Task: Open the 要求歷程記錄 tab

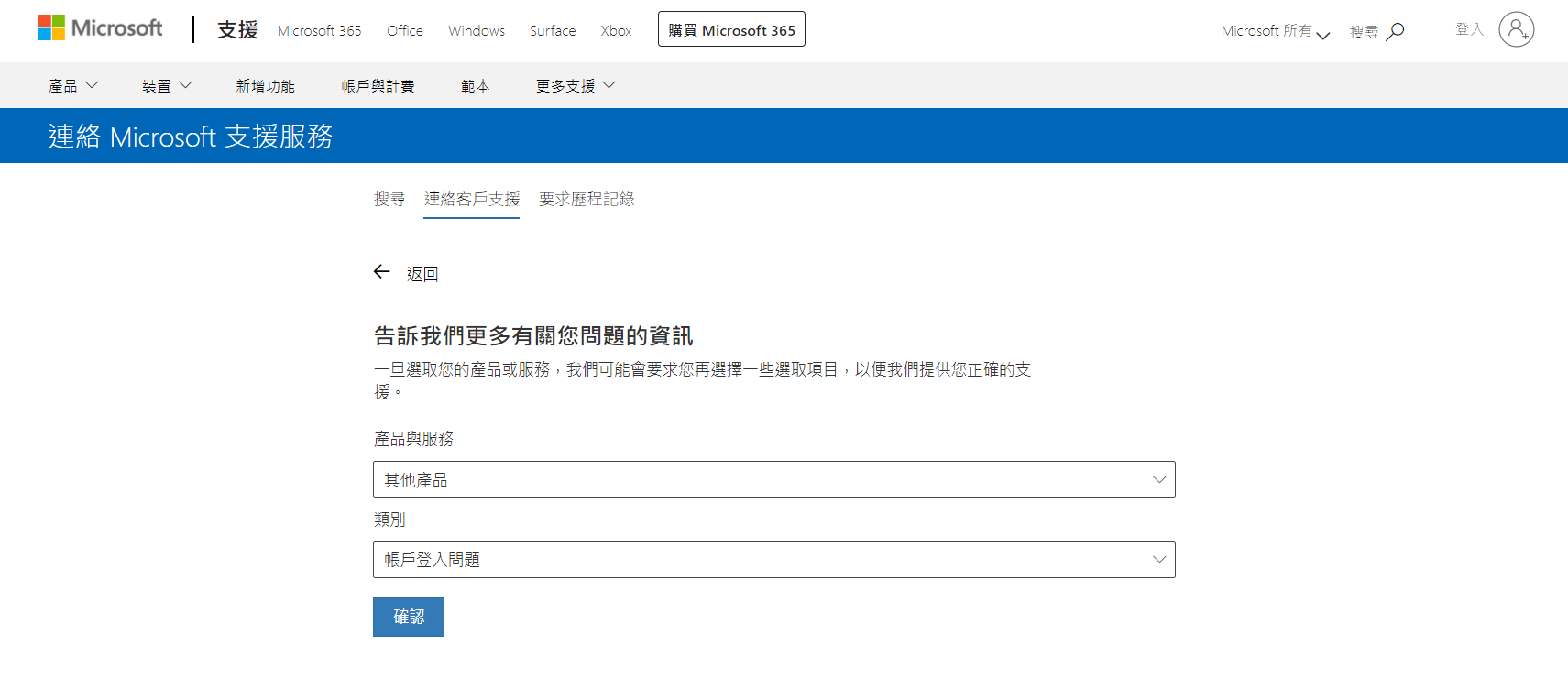Action: click(587, 199)
